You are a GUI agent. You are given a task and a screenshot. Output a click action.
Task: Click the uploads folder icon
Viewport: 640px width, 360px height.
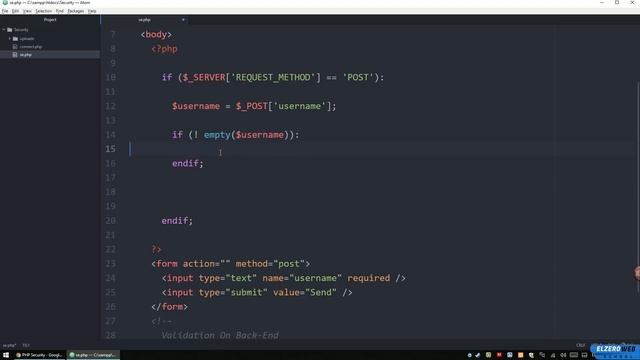click(16, 39)
